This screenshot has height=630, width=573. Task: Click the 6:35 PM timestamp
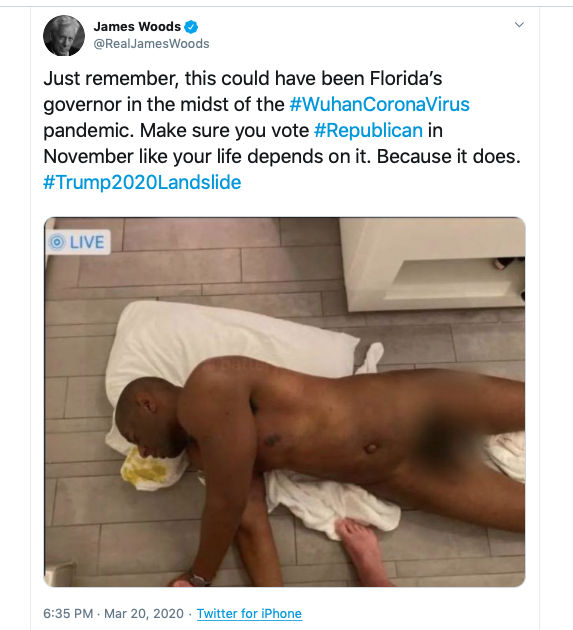[68, 614]
